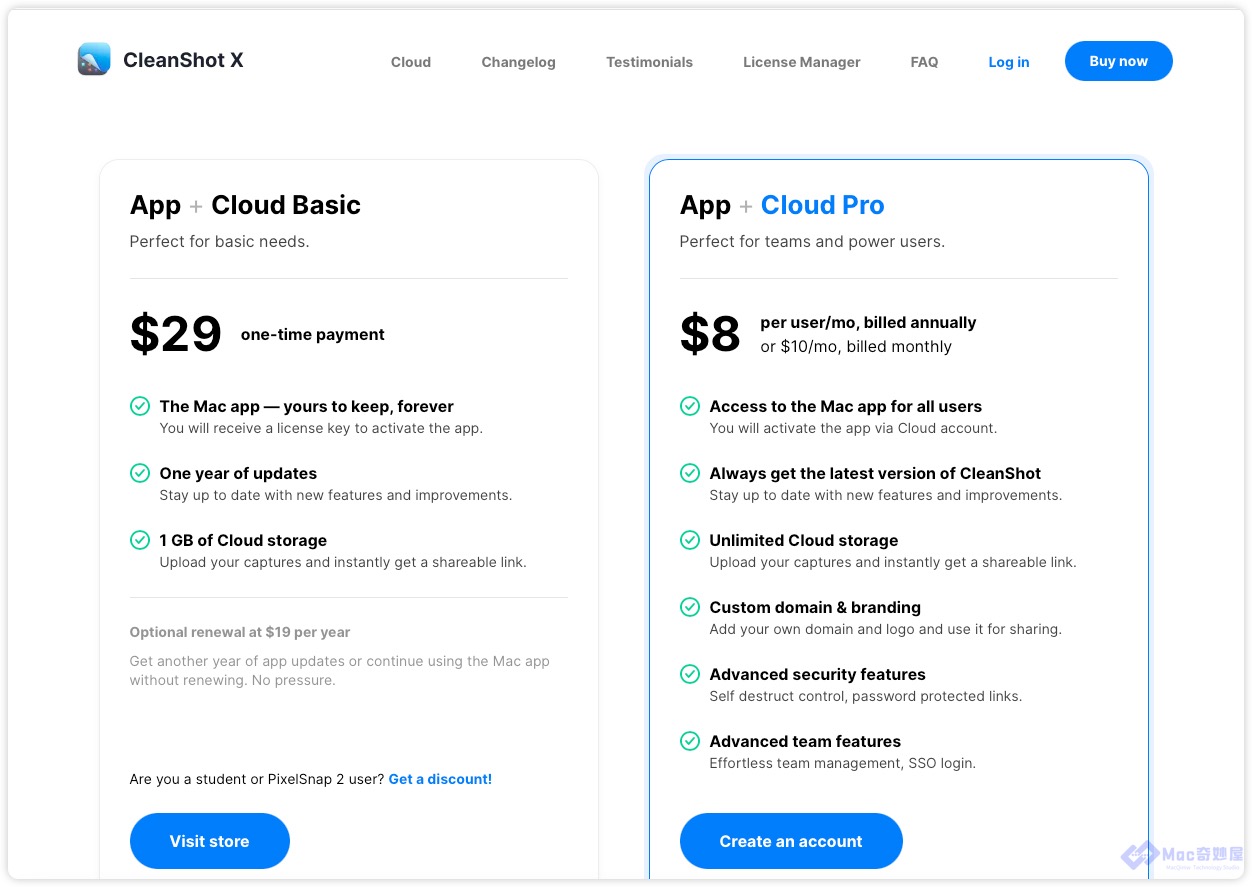Click the blue Cloud Pro heading text

click(x=822, y=205)
